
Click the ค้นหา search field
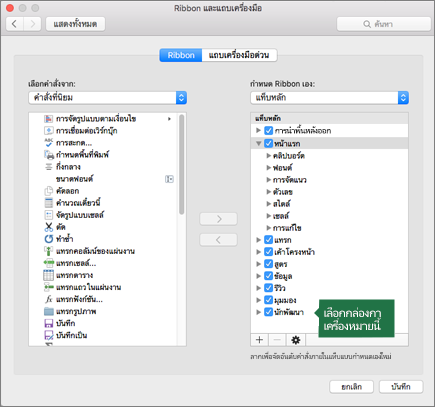coord(384,24)
